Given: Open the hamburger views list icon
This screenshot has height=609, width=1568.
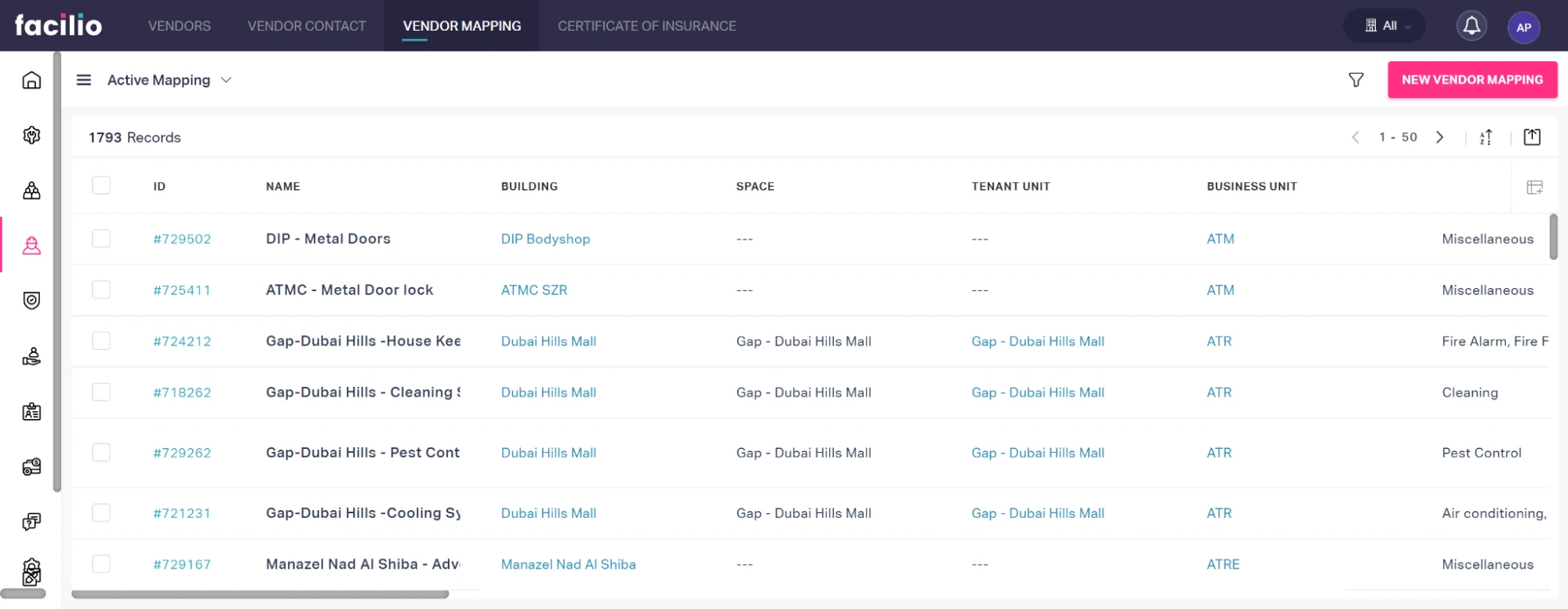Looking at the screenshot, I should tap(84, 80).
